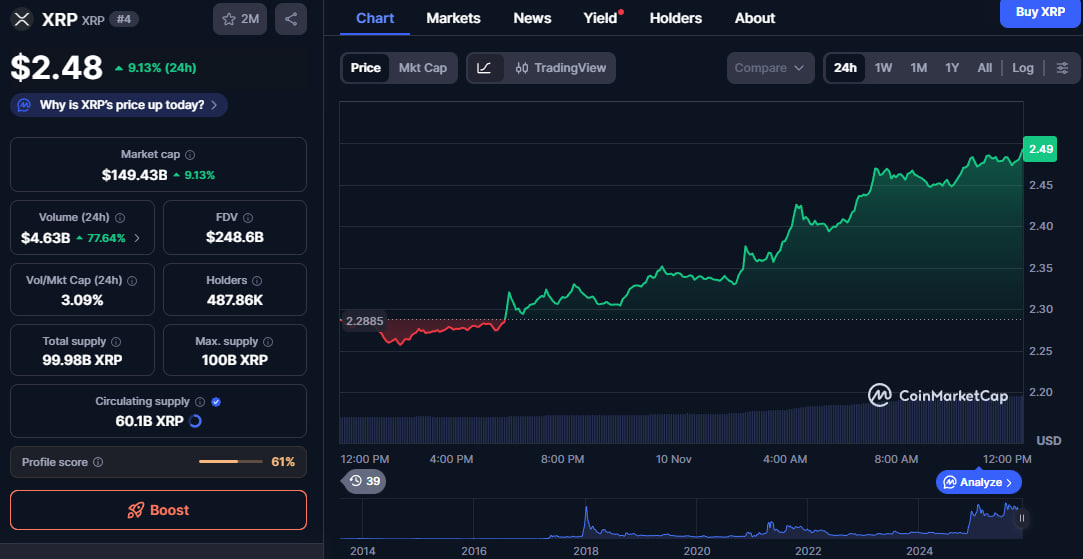Select Price chart mode
1083x559 pixels.
[365, 68]
